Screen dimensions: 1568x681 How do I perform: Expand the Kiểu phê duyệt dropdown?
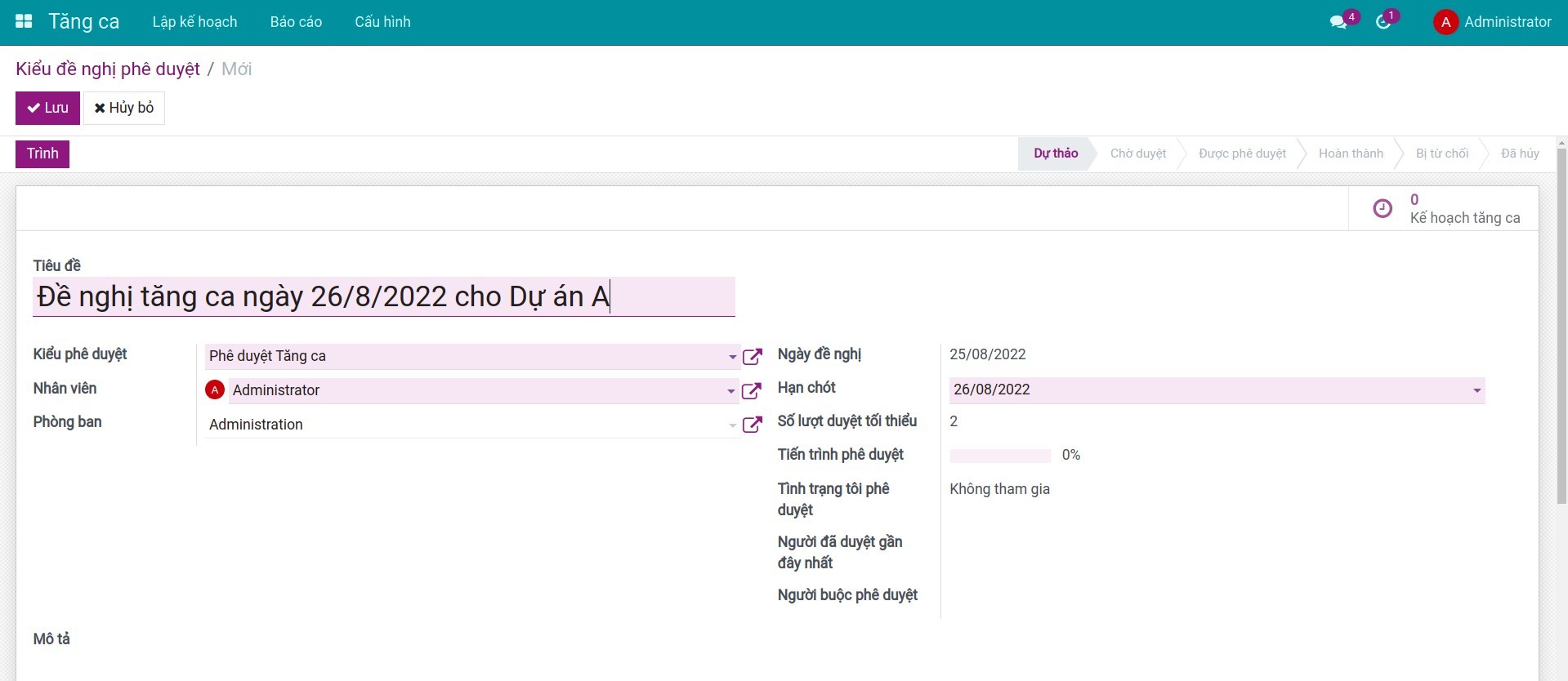(x=732, y=357)
